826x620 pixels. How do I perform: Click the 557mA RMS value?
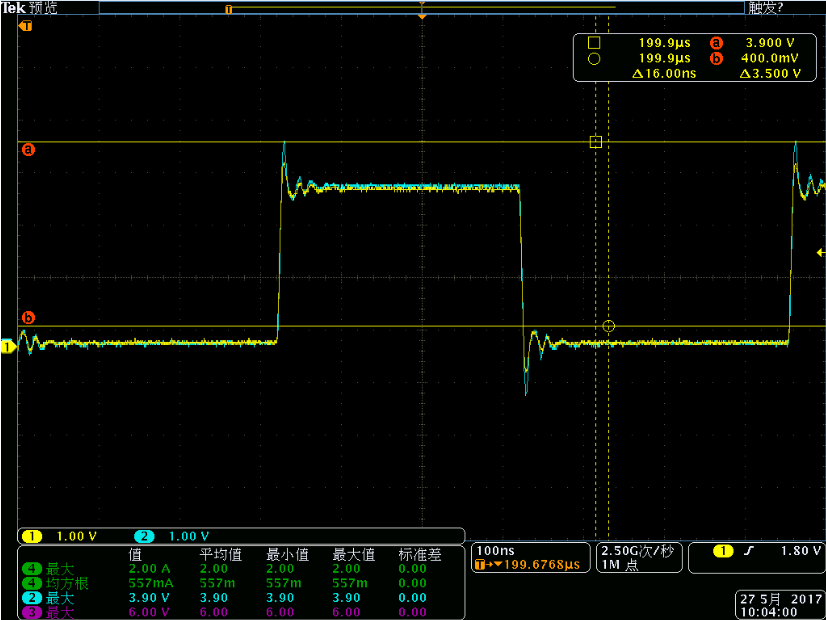coord(151,583)
